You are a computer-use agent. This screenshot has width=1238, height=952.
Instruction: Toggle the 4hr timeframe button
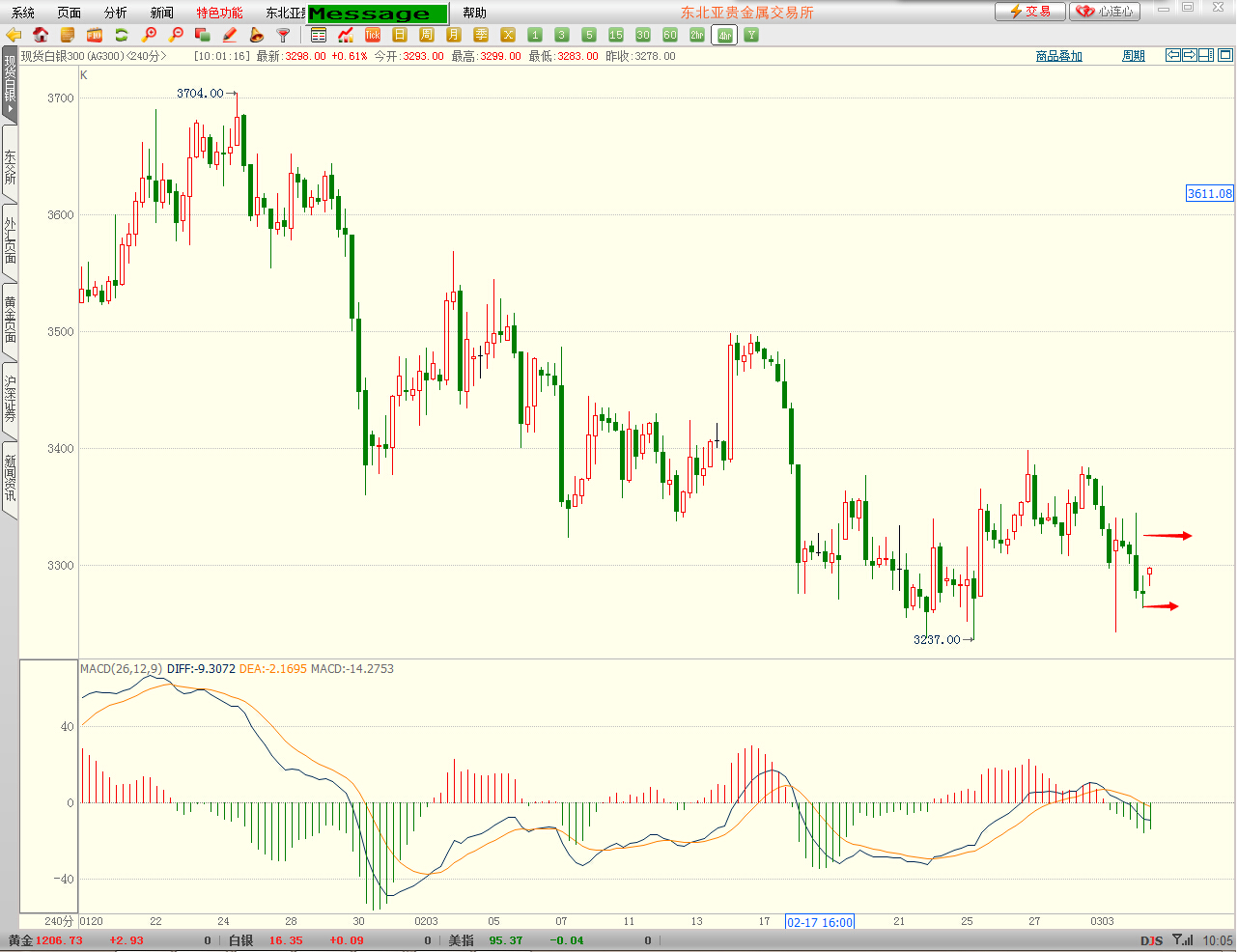(724, 36)
